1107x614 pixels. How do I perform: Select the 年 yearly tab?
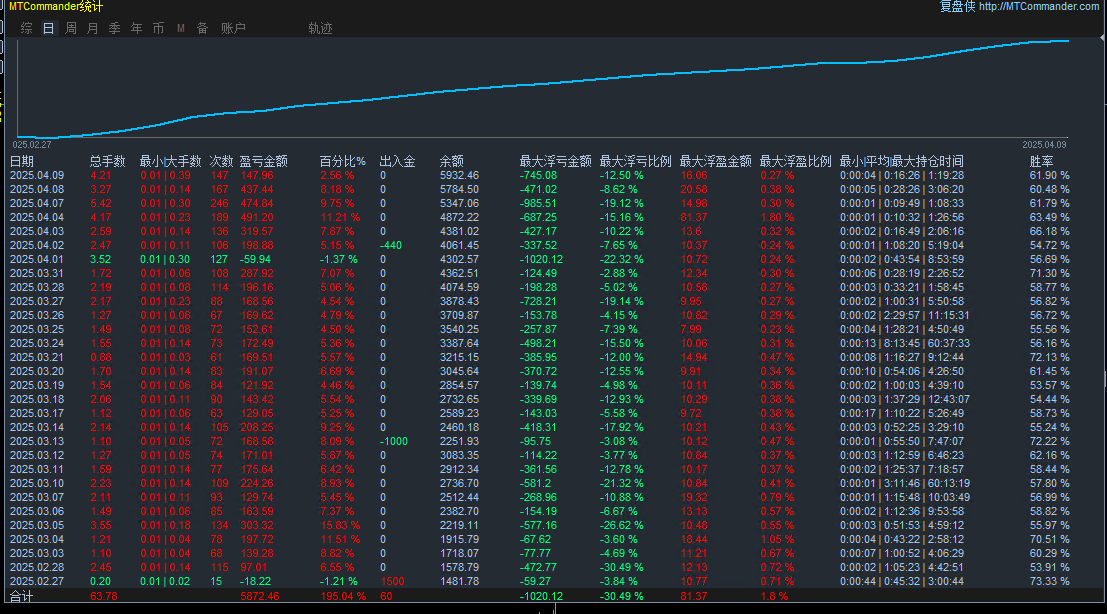coord(136,28)
